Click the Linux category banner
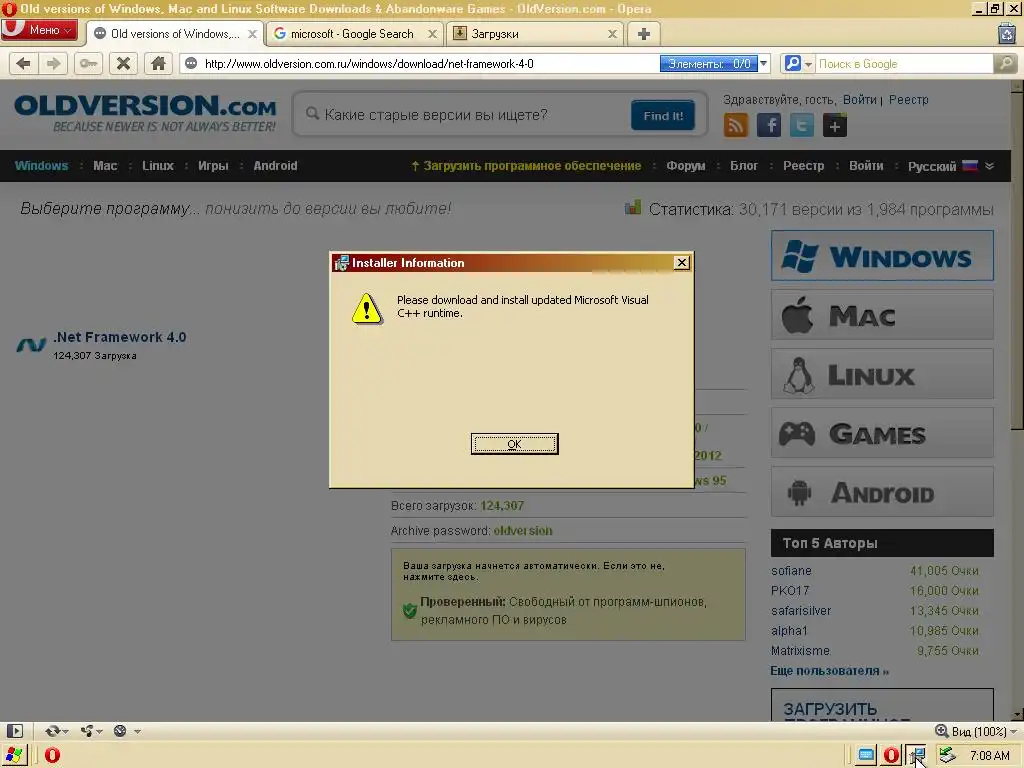 pyautogui.click(x=882, y=374)
